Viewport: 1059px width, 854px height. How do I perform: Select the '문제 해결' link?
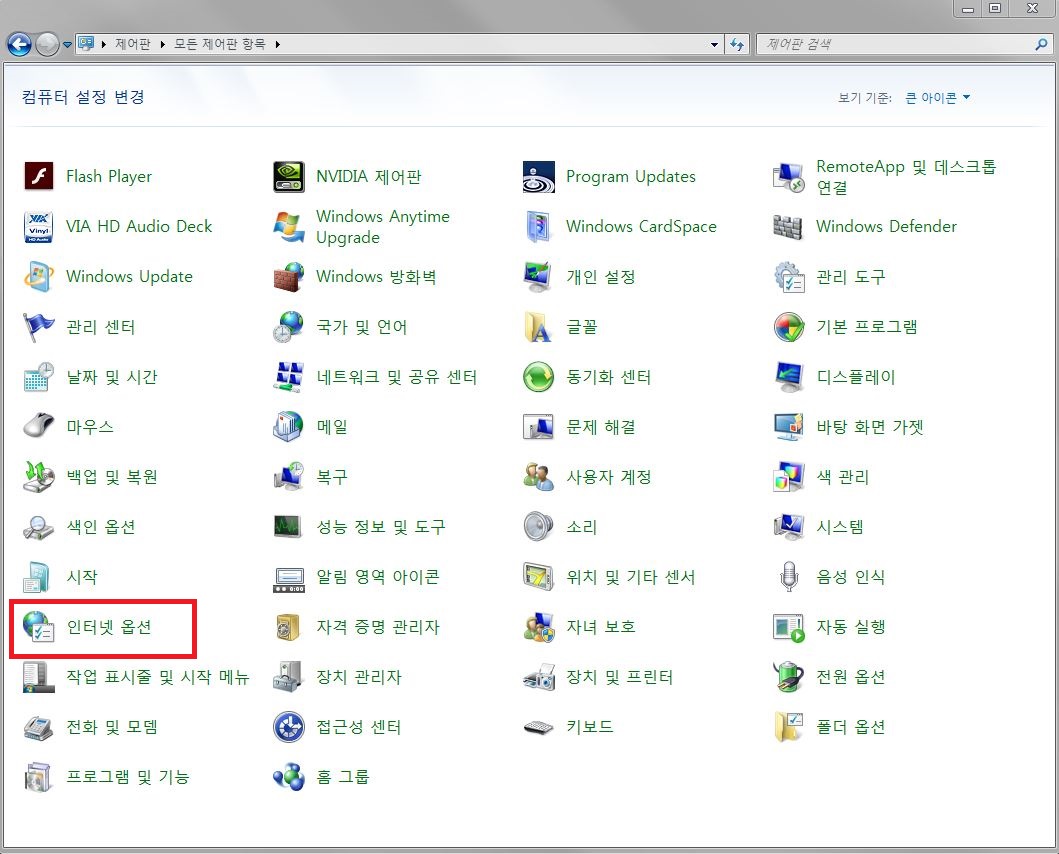pos(600,427)
